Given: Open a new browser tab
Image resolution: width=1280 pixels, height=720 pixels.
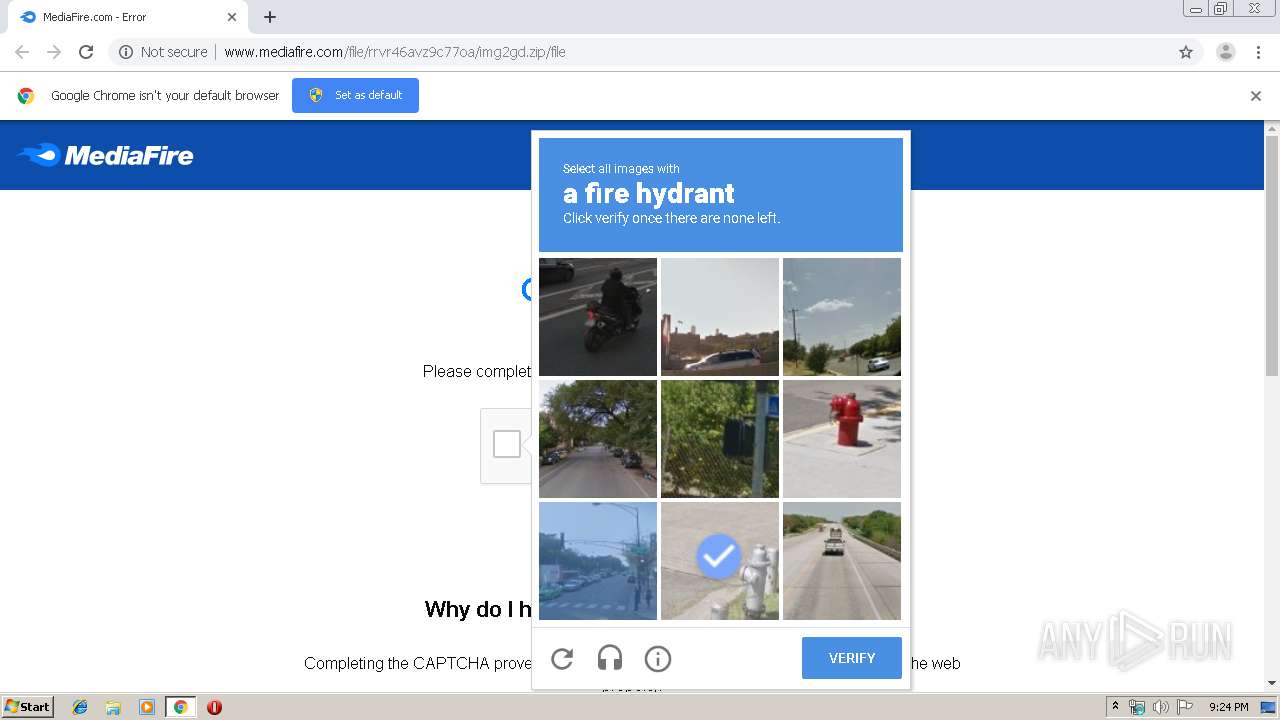Looking at the screenshot, I should pyautogui.click(x=270, y=17).
